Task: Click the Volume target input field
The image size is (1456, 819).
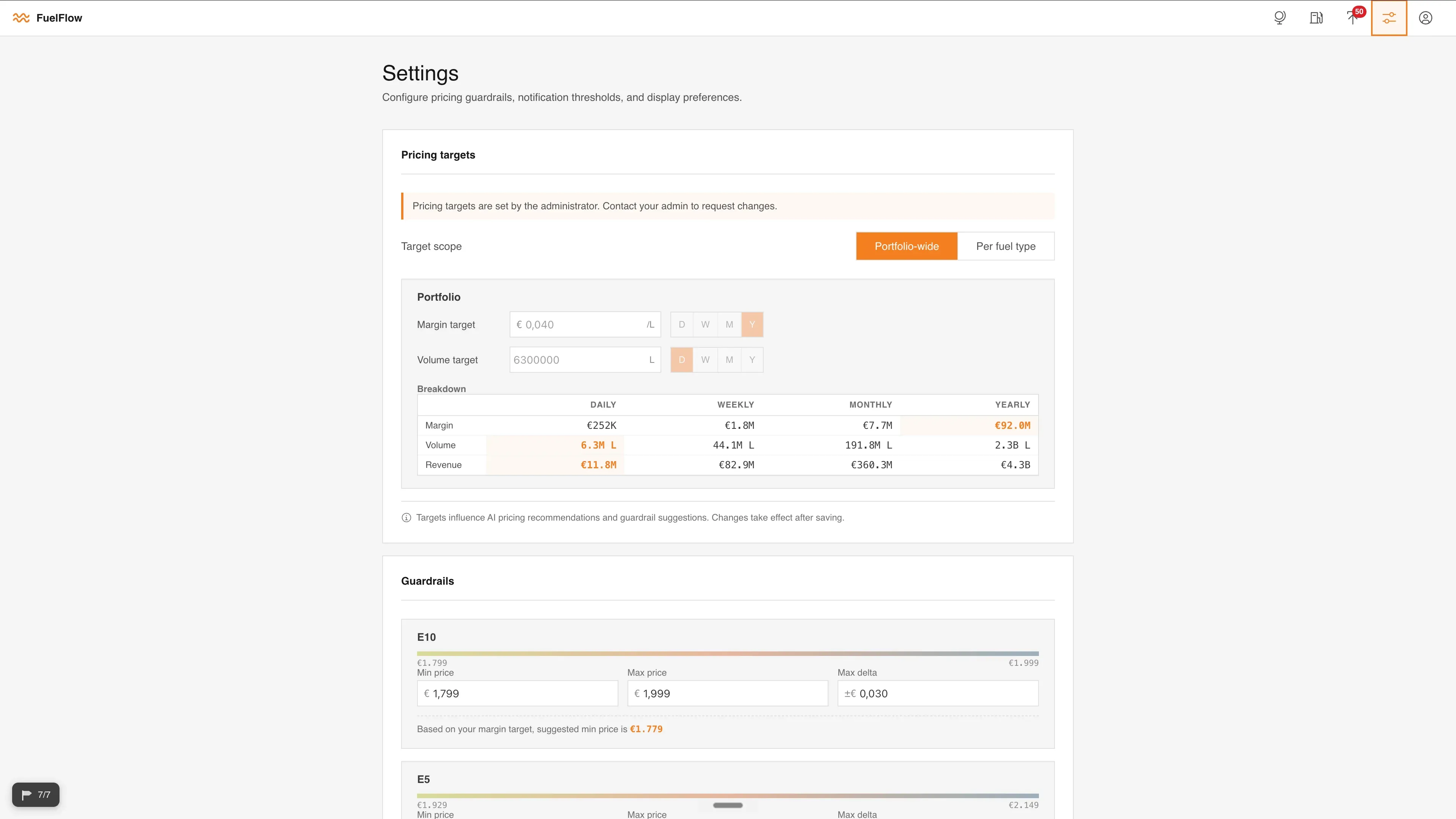Action: point(585,360)
